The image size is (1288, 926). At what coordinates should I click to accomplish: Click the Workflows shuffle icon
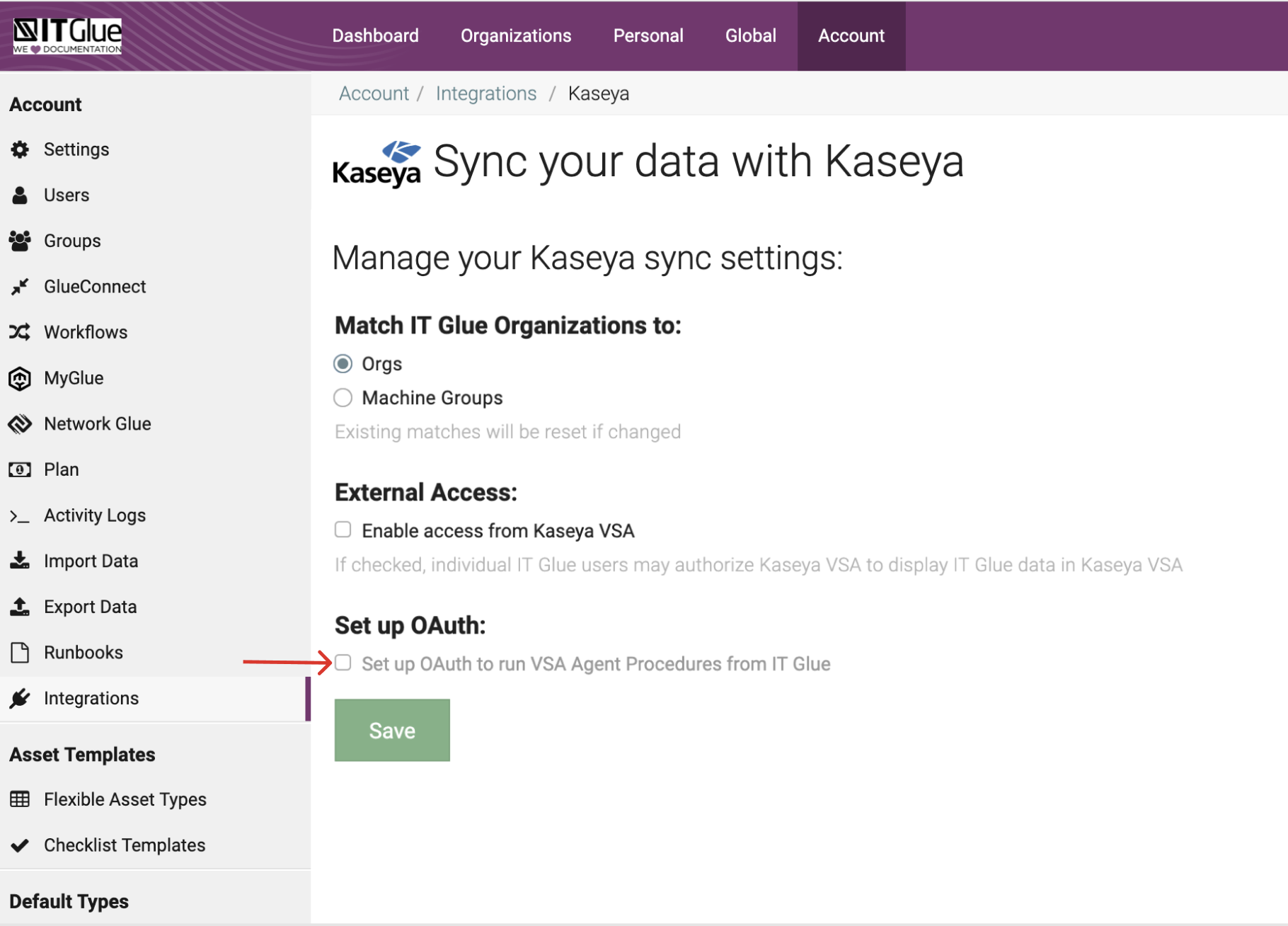20,332
